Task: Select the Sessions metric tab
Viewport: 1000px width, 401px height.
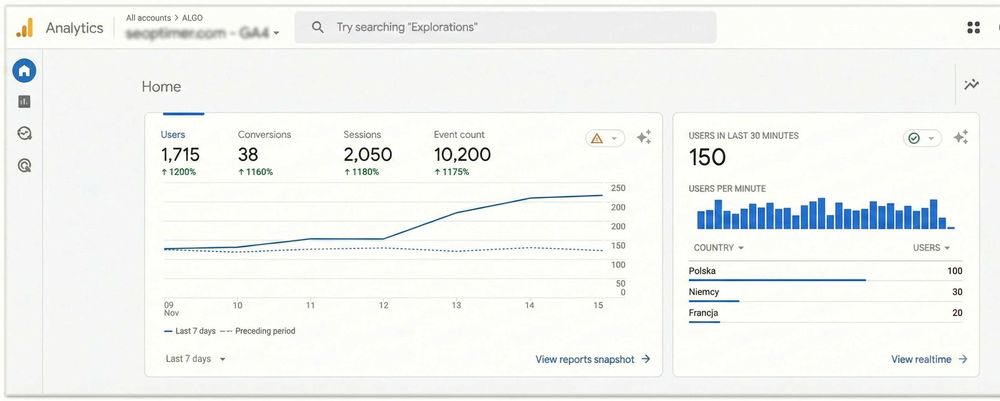Action: (367, 154)
